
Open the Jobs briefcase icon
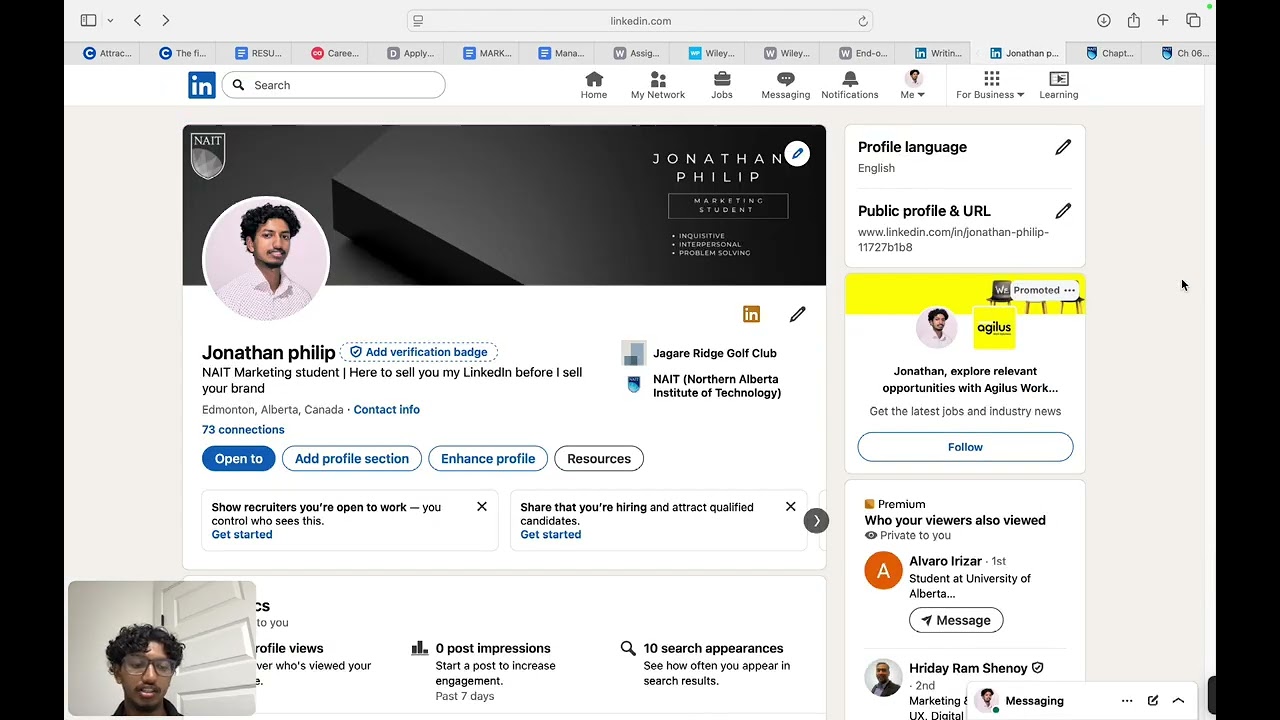pyautogui.click(x=722, y=85)
